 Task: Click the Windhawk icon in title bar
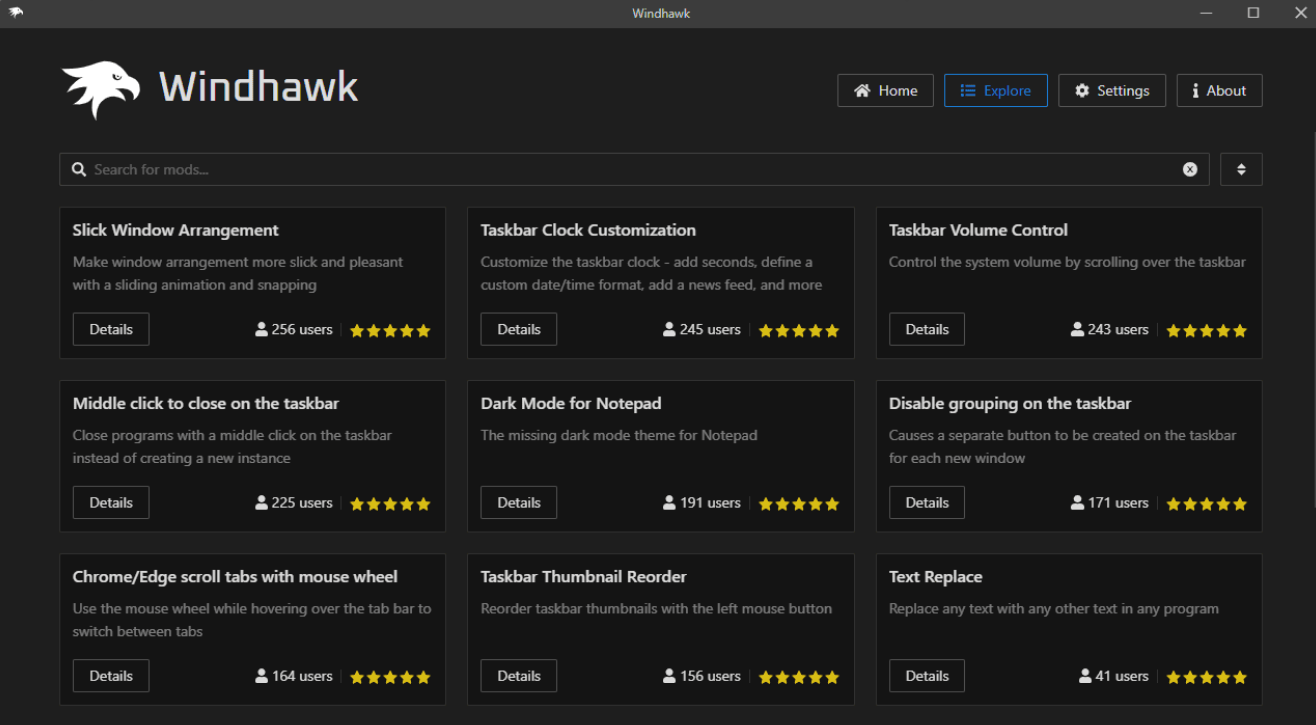15,13
